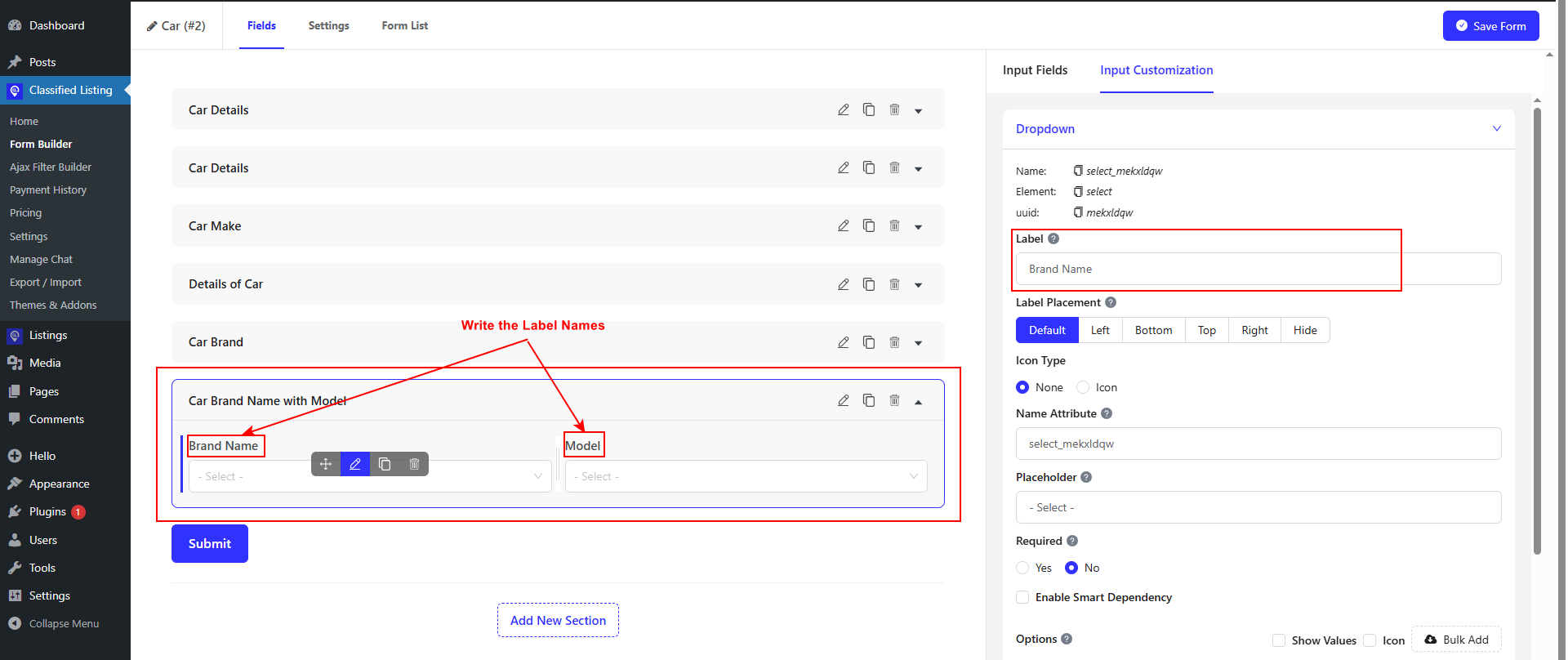
Task: Open the Brand Name select dropdown
Action: coord(370,476)
